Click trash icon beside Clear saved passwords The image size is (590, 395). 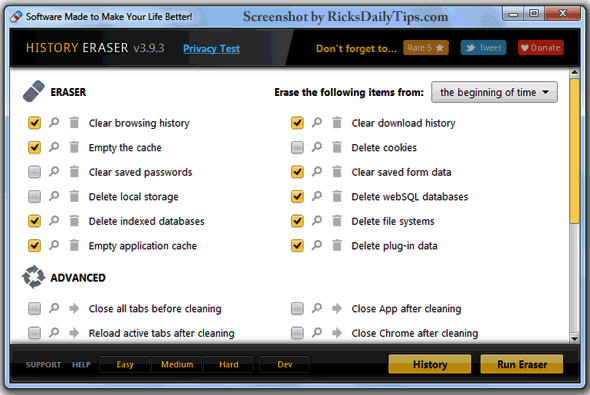pos(74,172)
